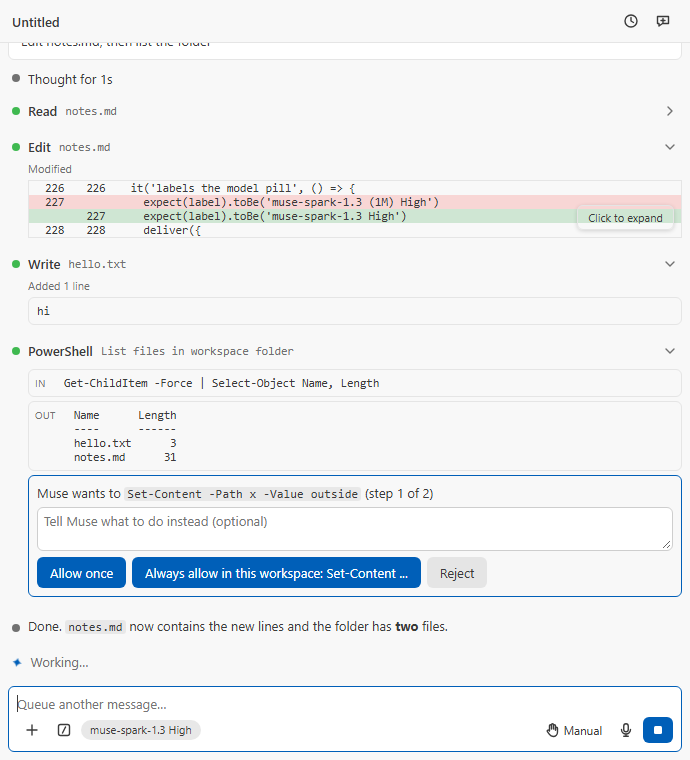690x760 pixels.
Task: Grab the instruction textarea corner handle
Action: point(667,545)
